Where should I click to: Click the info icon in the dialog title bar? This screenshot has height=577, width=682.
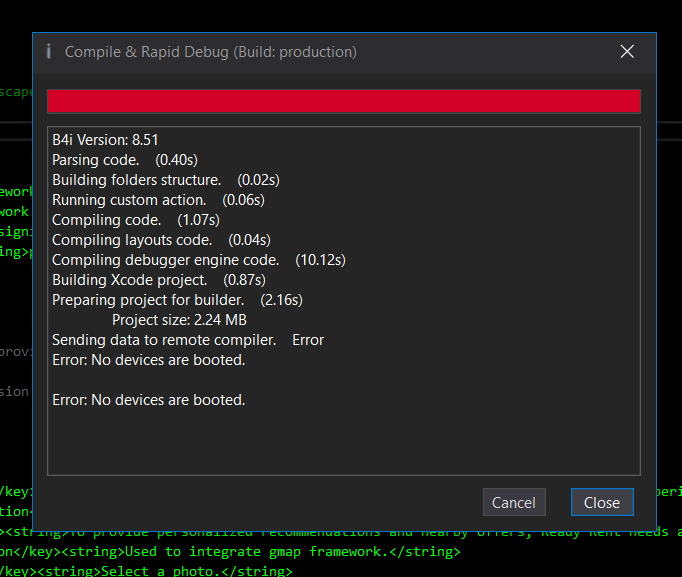(48, 52)
